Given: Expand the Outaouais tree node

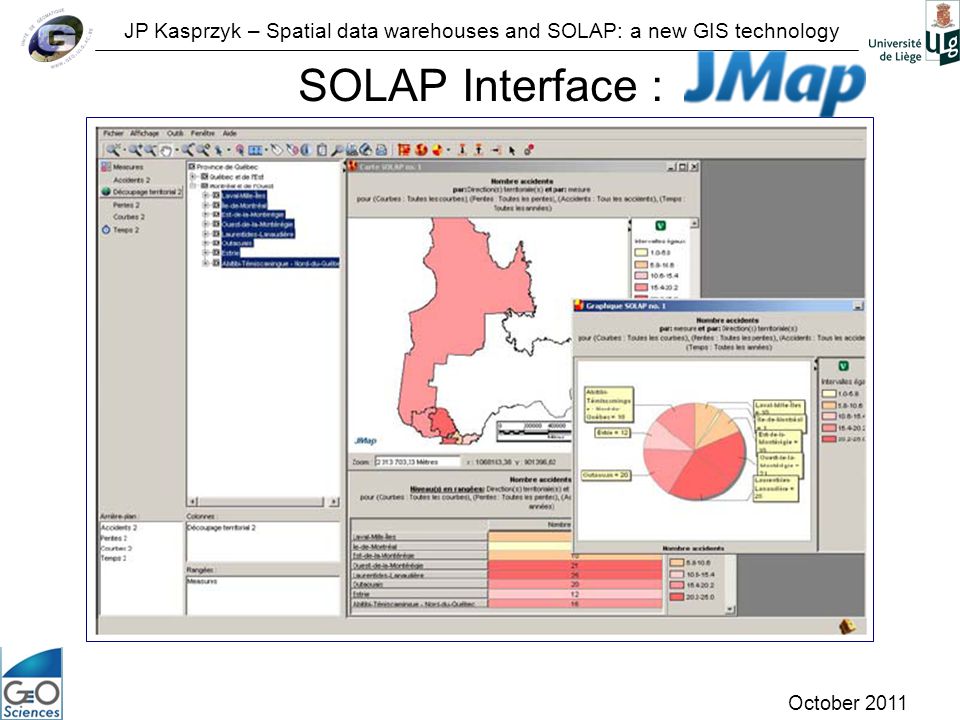Looking at the screenshot, I should coord(206,243).
